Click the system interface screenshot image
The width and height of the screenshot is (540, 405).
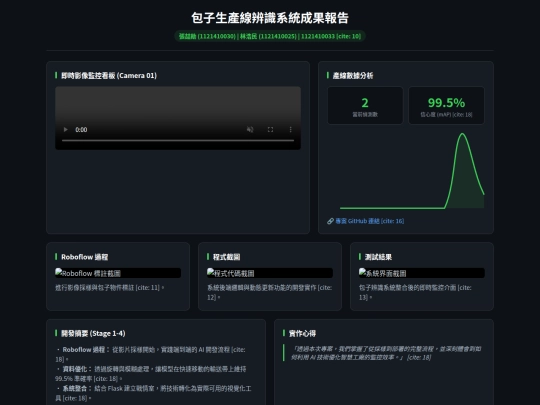(422, 273)
